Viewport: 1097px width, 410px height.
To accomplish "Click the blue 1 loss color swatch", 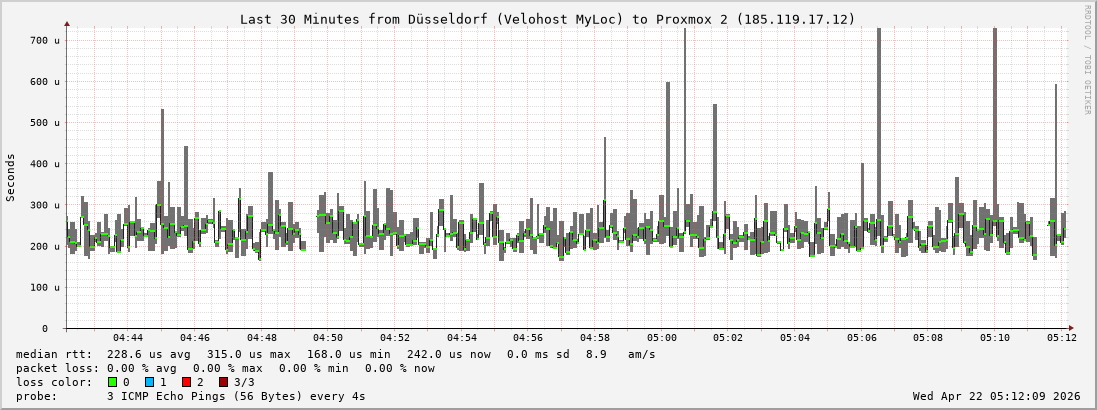I will [x=149, y=382].
